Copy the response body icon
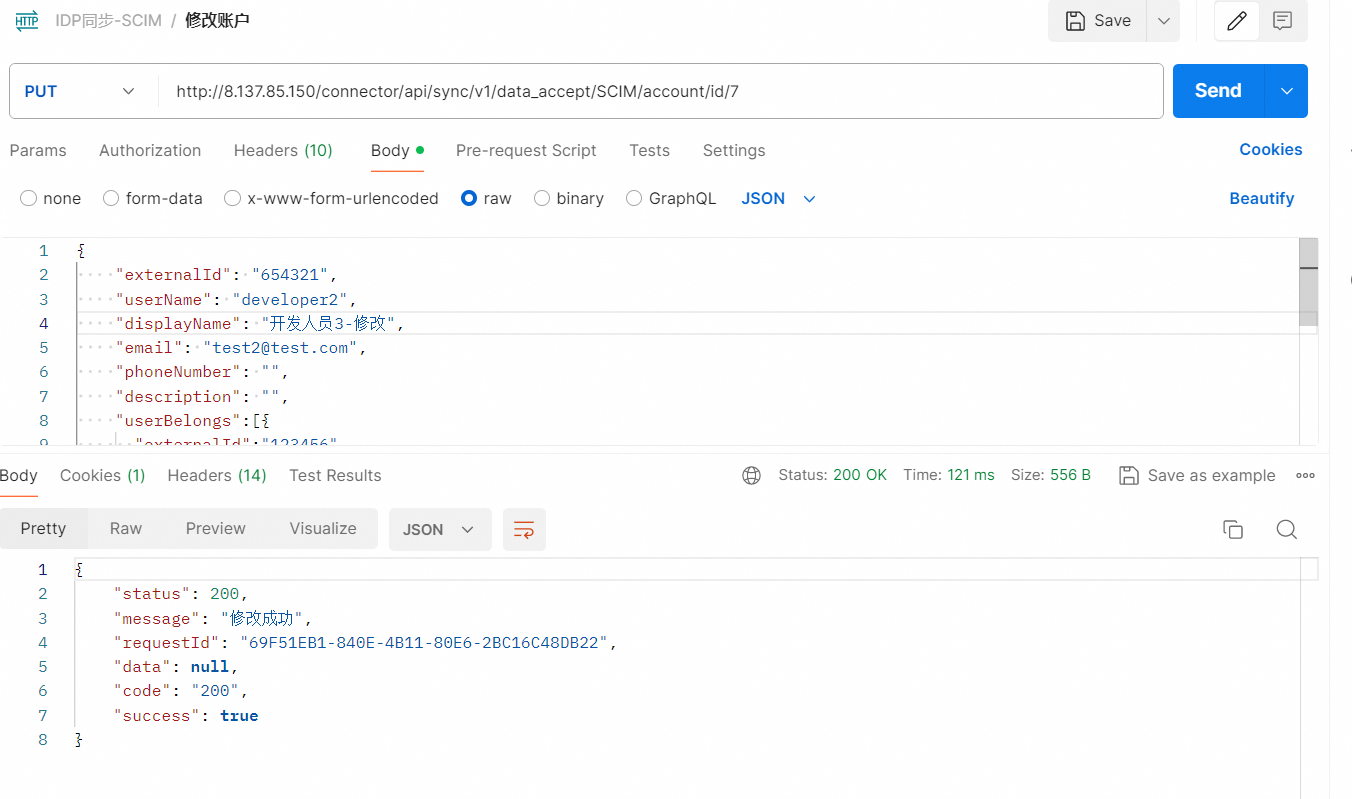 point(1233,529)
